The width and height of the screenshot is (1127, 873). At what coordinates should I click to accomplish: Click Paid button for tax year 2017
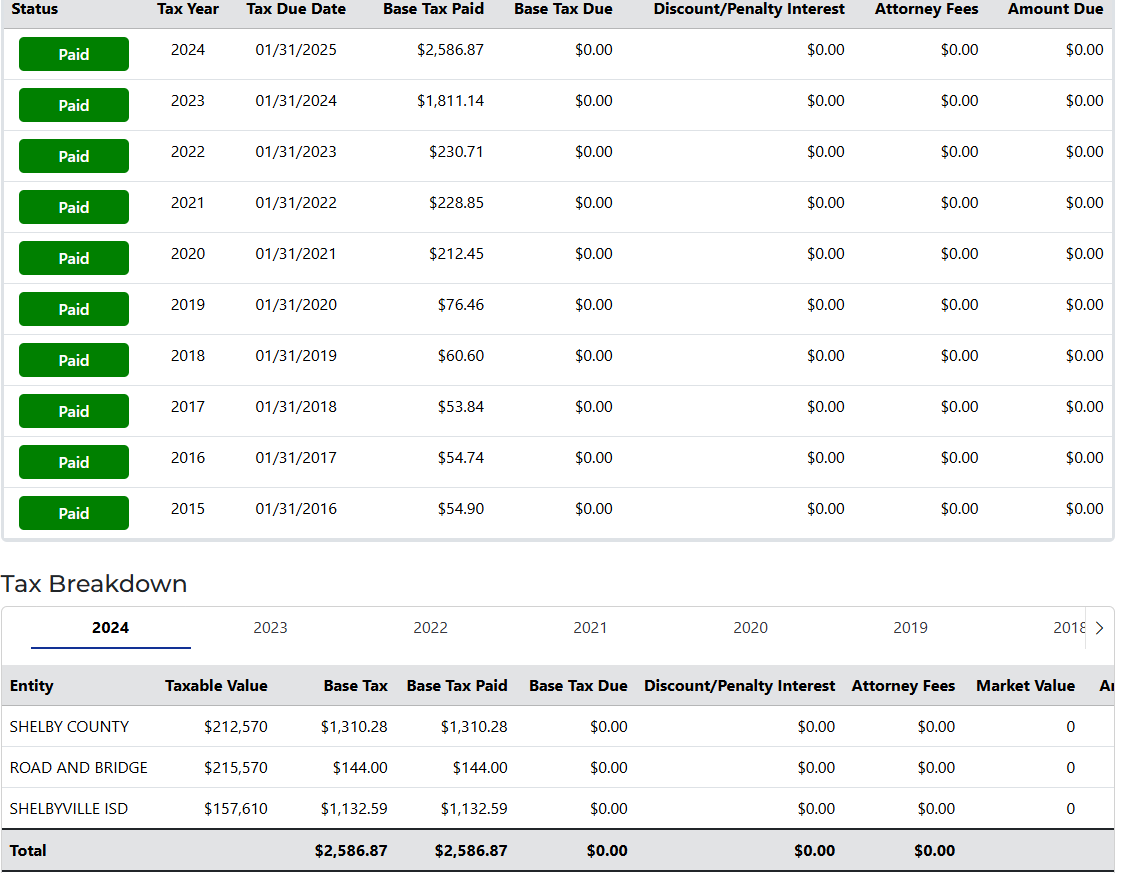[74, 411]
